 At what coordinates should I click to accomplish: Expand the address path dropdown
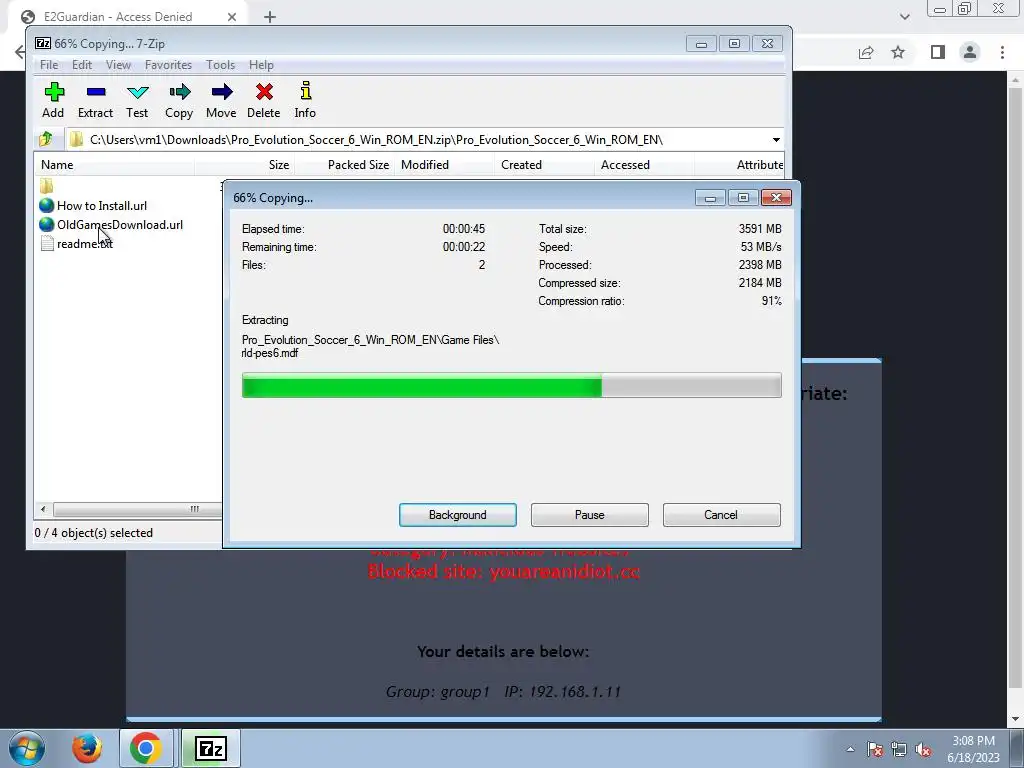(776, 140)
